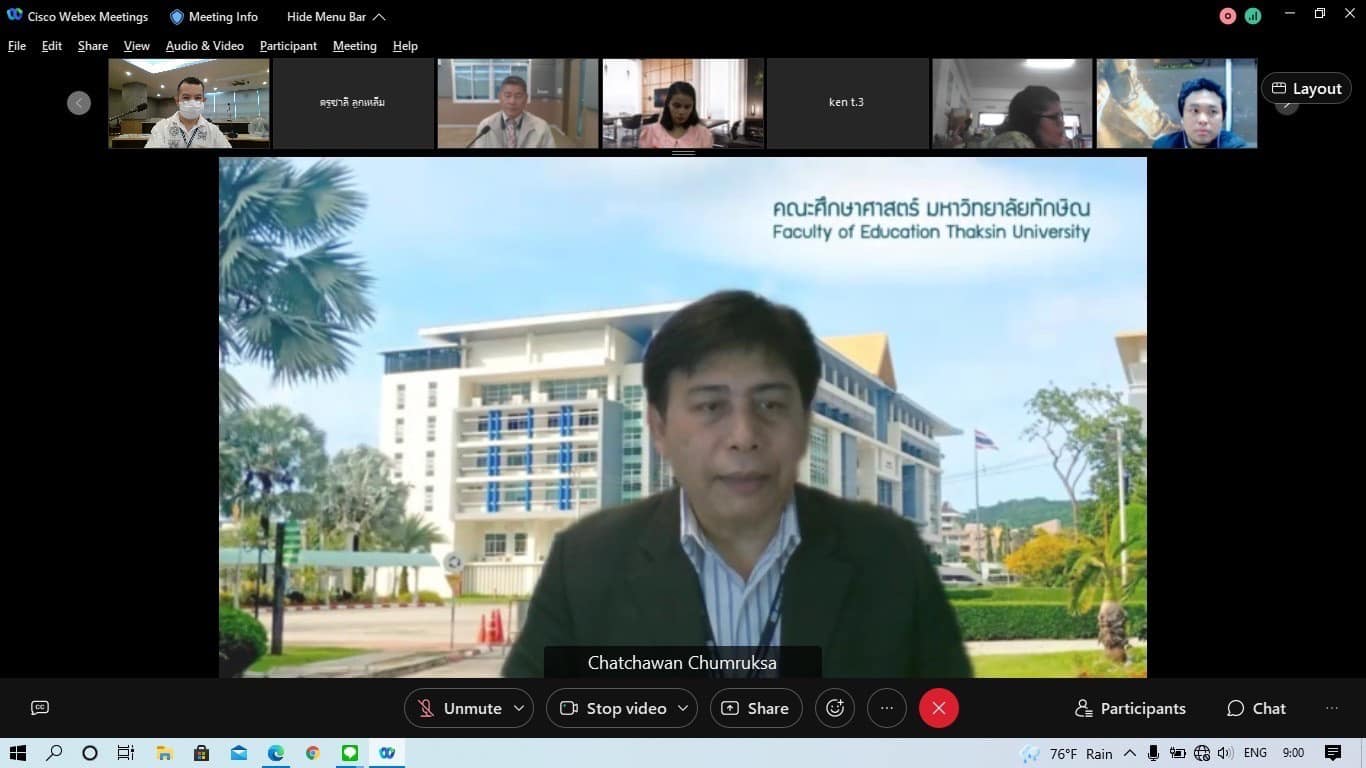
Task: Open the Participant menu
Action: click(x=288, y=46)
